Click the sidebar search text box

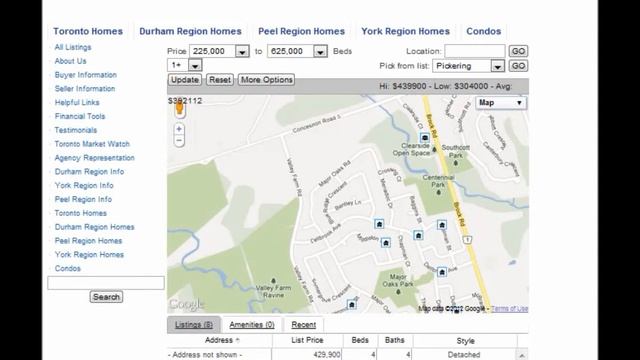pos(106,283)
